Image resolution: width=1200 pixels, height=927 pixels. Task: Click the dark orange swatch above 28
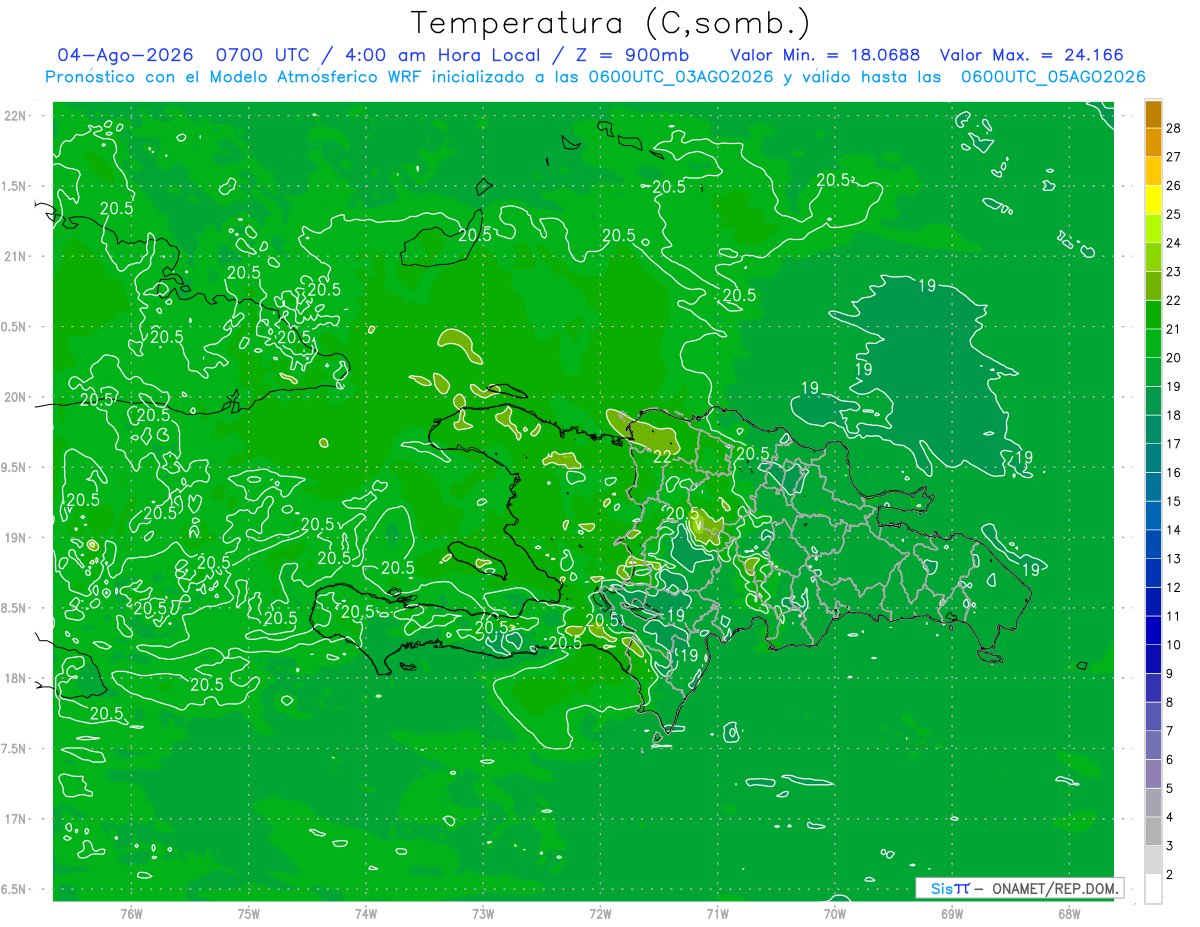coord(1153,114)
